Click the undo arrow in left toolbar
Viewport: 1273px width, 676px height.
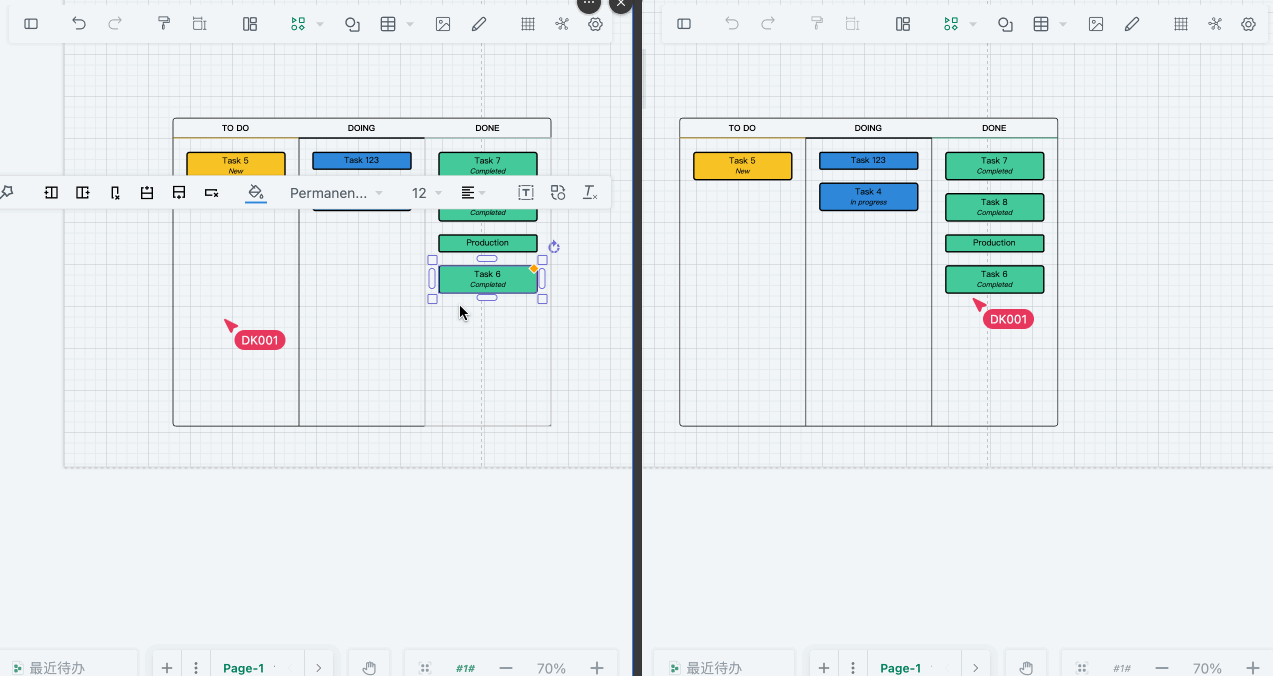click(79, 24)
